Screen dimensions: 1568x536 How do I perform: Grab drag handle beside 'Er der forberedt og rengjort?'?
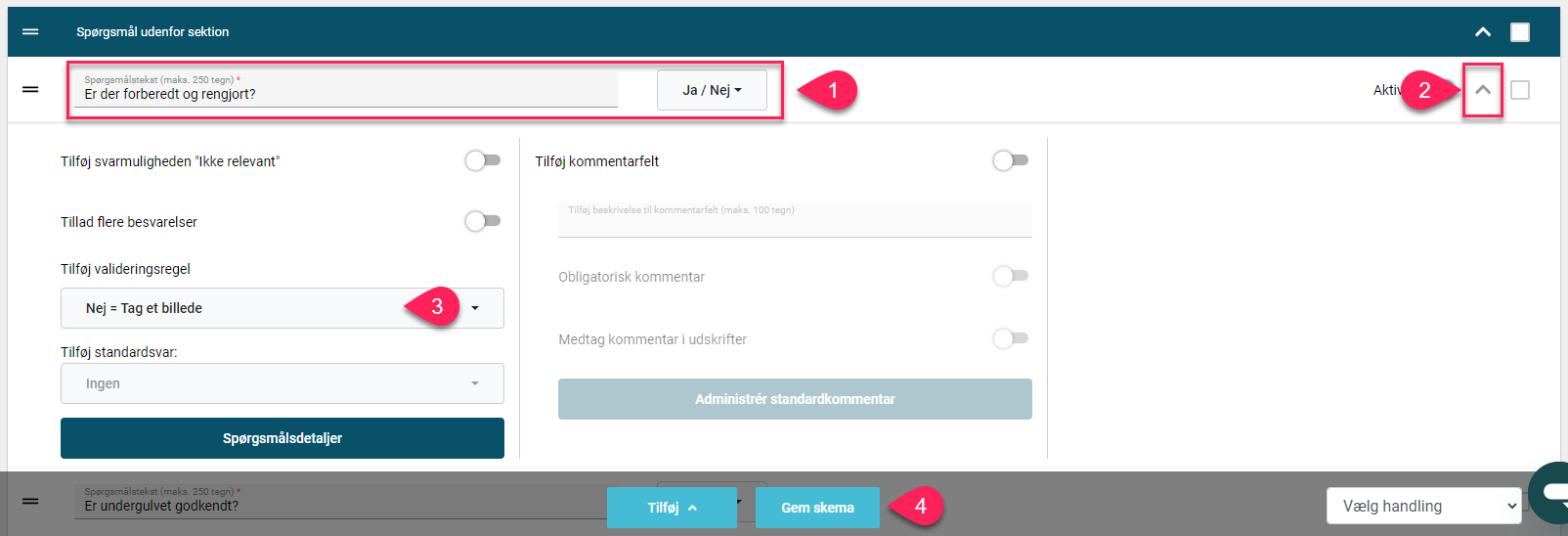(x=30, y=90)
